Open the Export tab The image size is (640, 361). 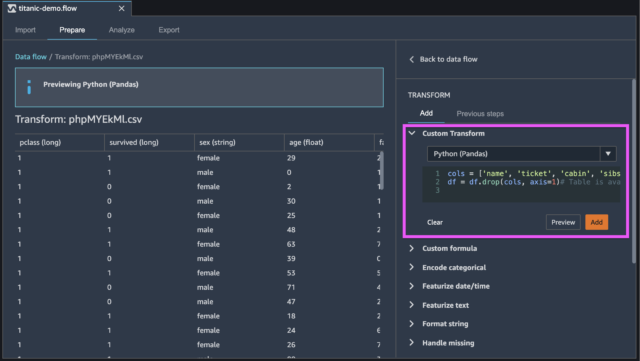click(x=169, y=30)
